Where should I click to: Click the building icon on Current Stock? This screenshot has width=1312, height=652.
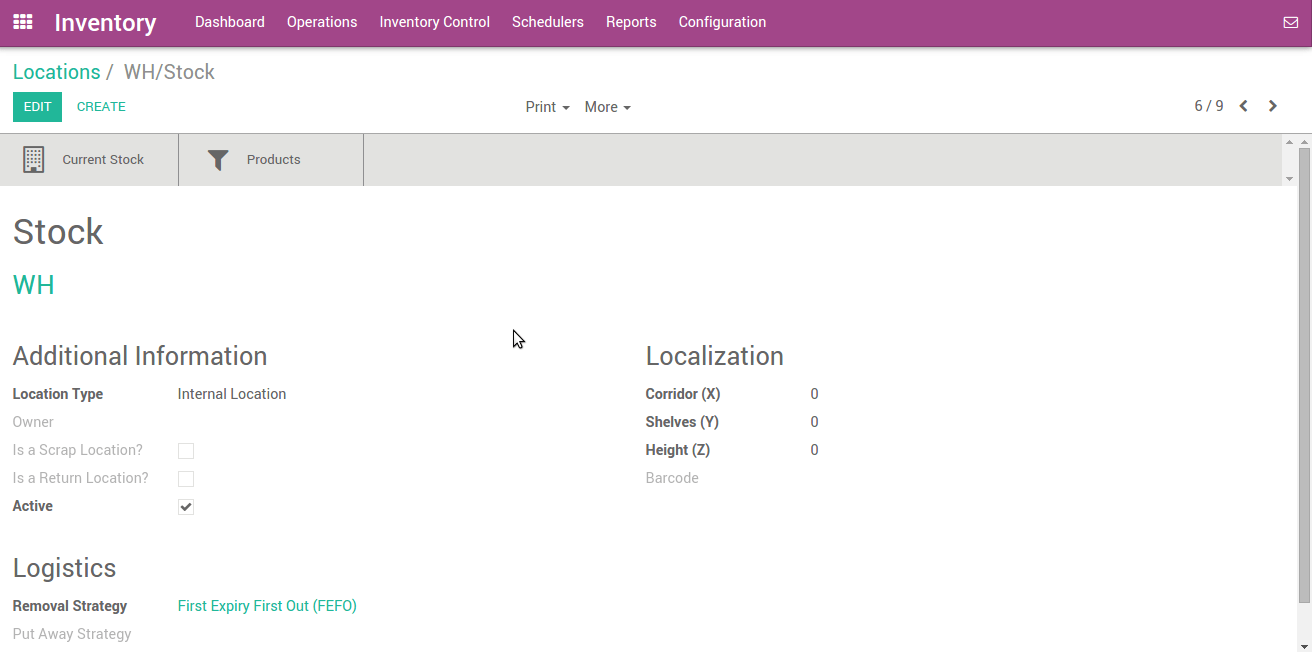34,159
